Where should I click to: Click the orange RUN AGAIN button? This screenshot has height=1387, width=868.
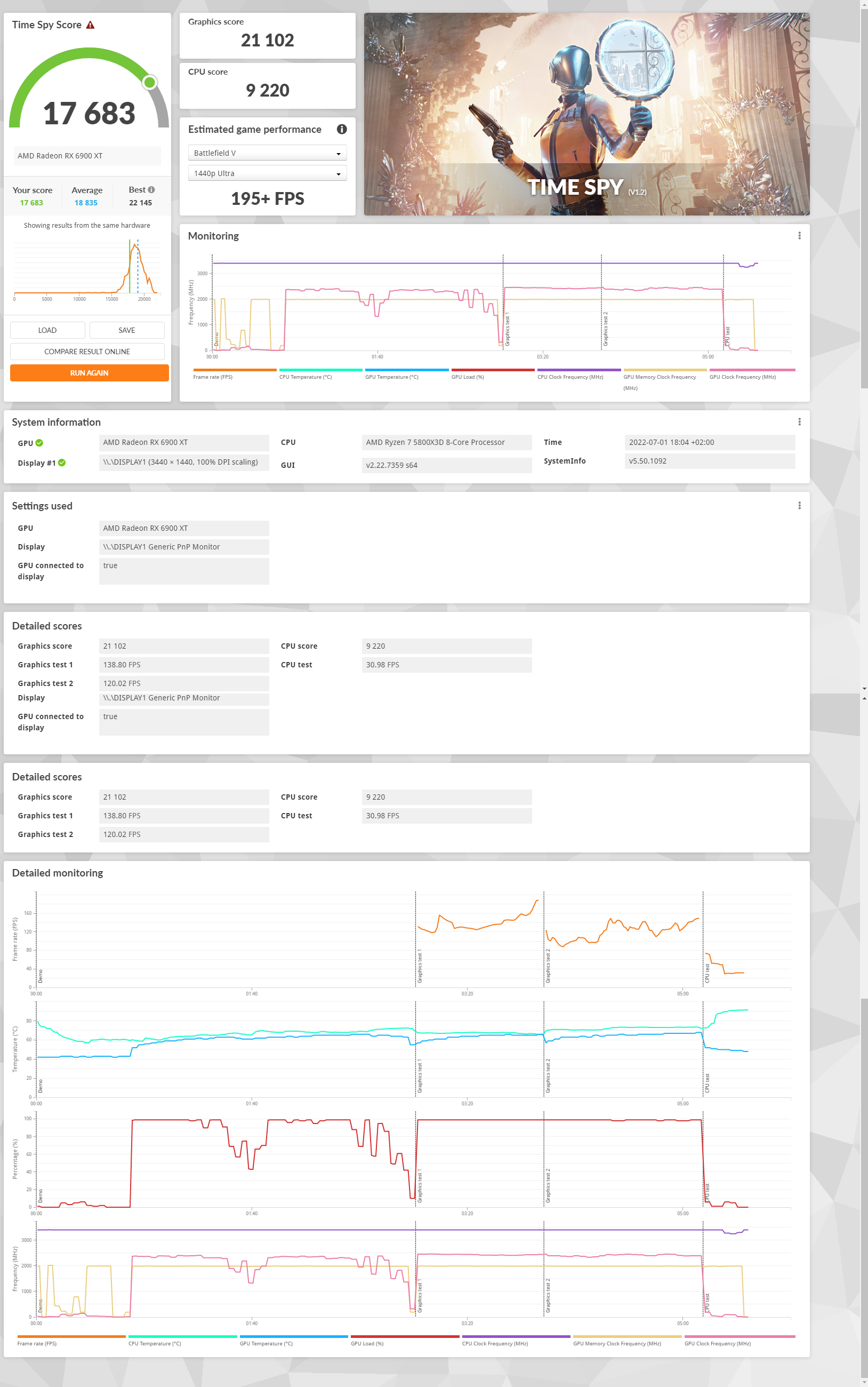point(90,373)
